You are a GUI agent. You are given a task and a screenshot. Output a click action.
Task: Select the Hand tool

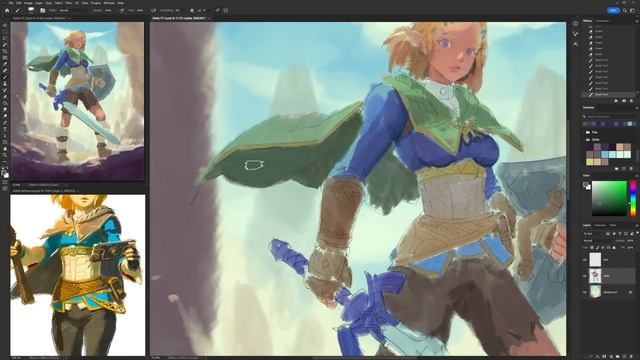(x=5, y=149)
